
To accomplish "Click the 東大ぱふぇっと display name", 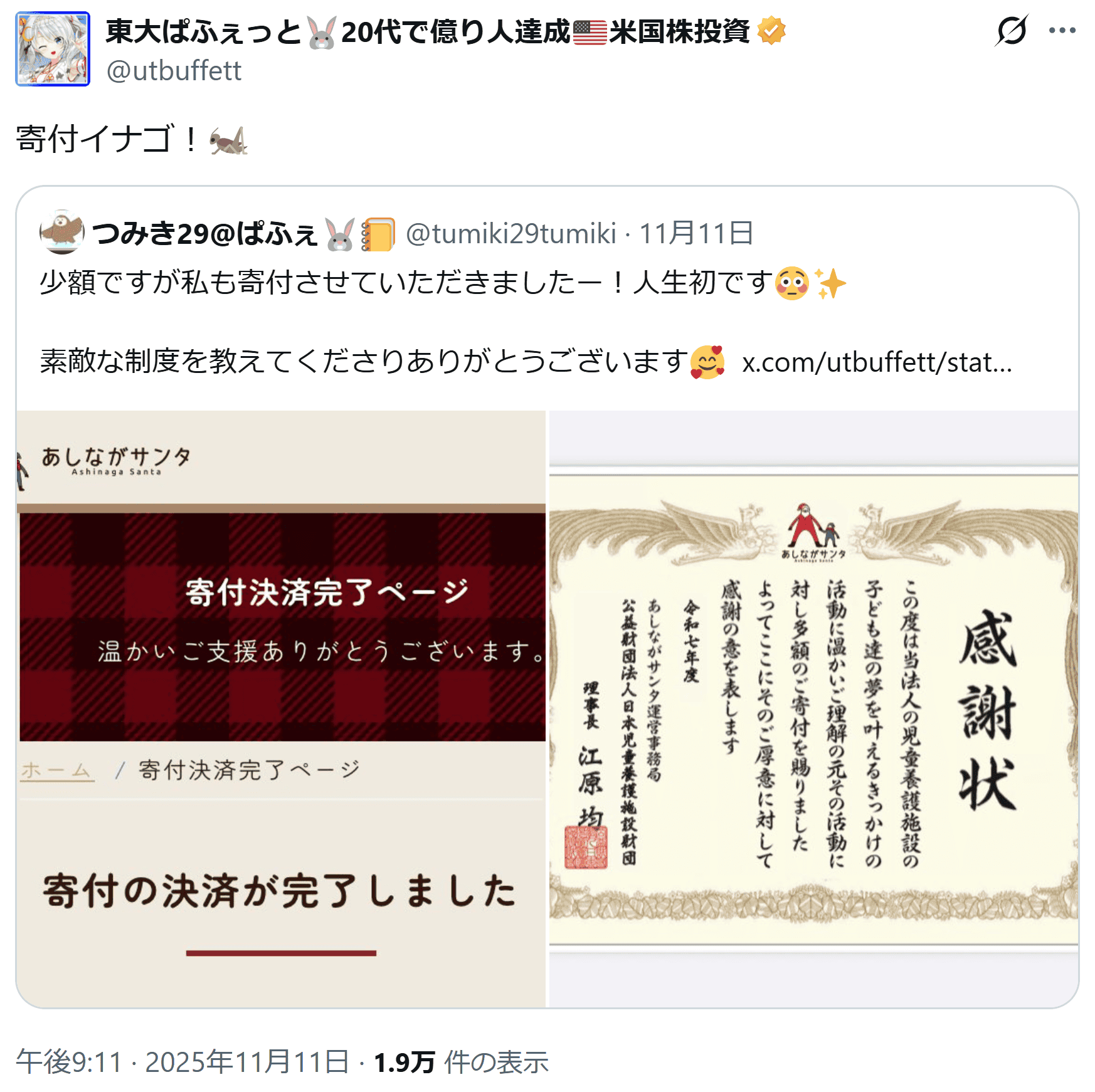I will coord(204,31).
